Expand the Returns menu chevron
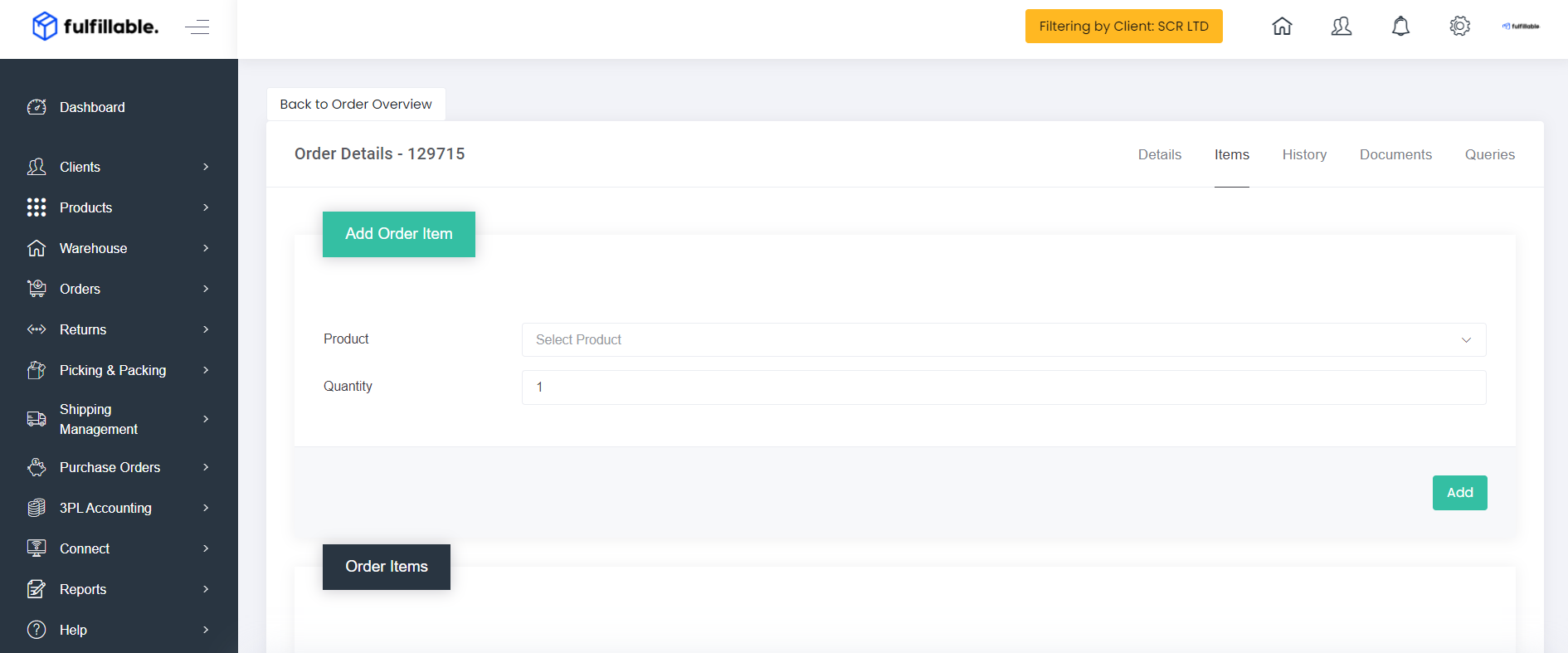 (x=206, y=329)
